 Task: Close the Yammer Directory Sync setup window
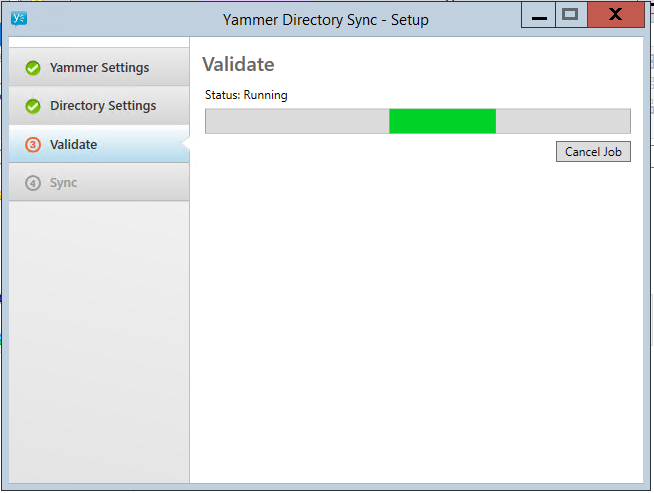[616, 15]
